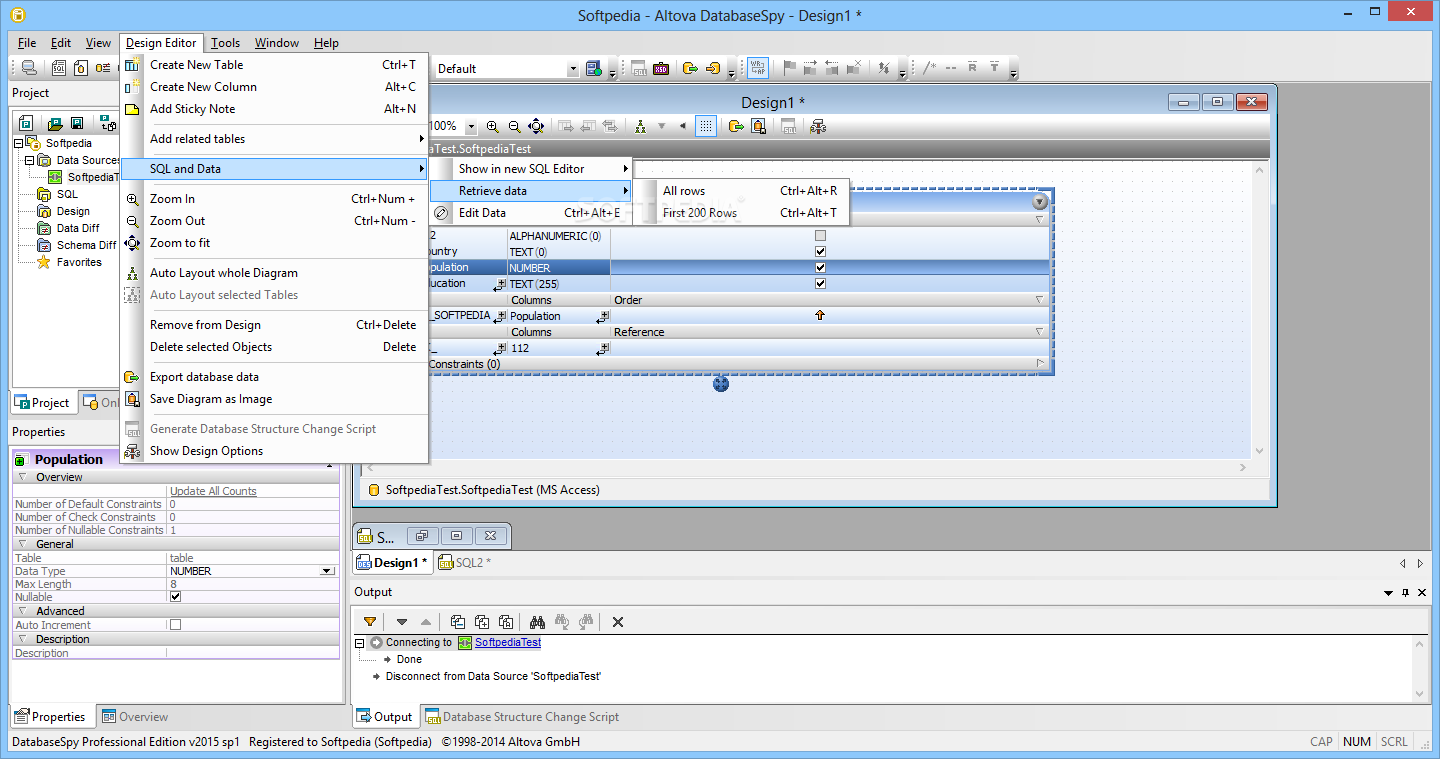Click the save project icon in Project toolbar
This screenshot has height=759, width=1440.
click(x=76, y=123)
